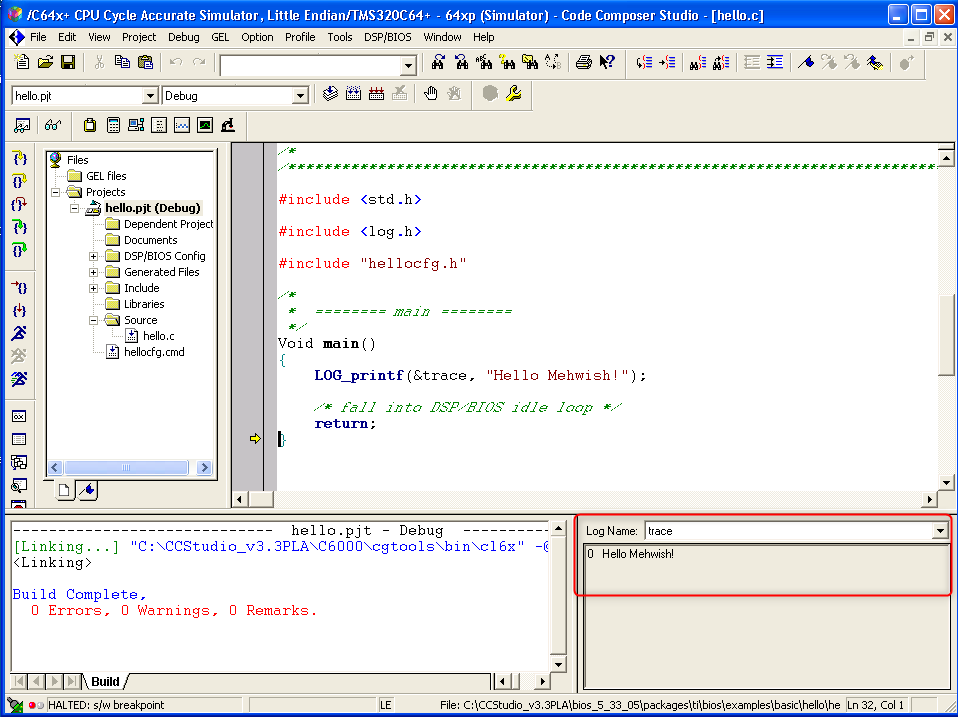Select the Libraries folder in project tree
958x717 pixels.
coord(144,304)
